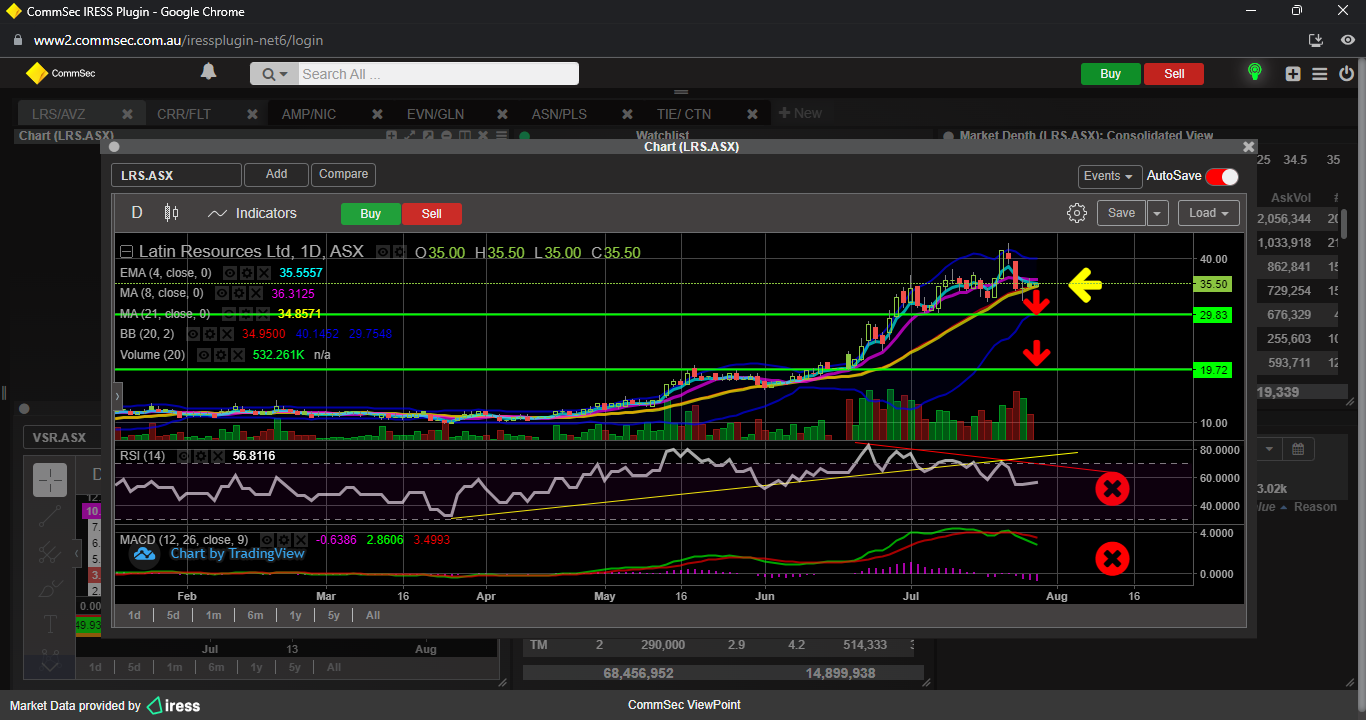This screenshot has height=720, width=1366.
Task: Open settings gear for Volume (20)
Action: pyautogui.click(x=221, y=355)
